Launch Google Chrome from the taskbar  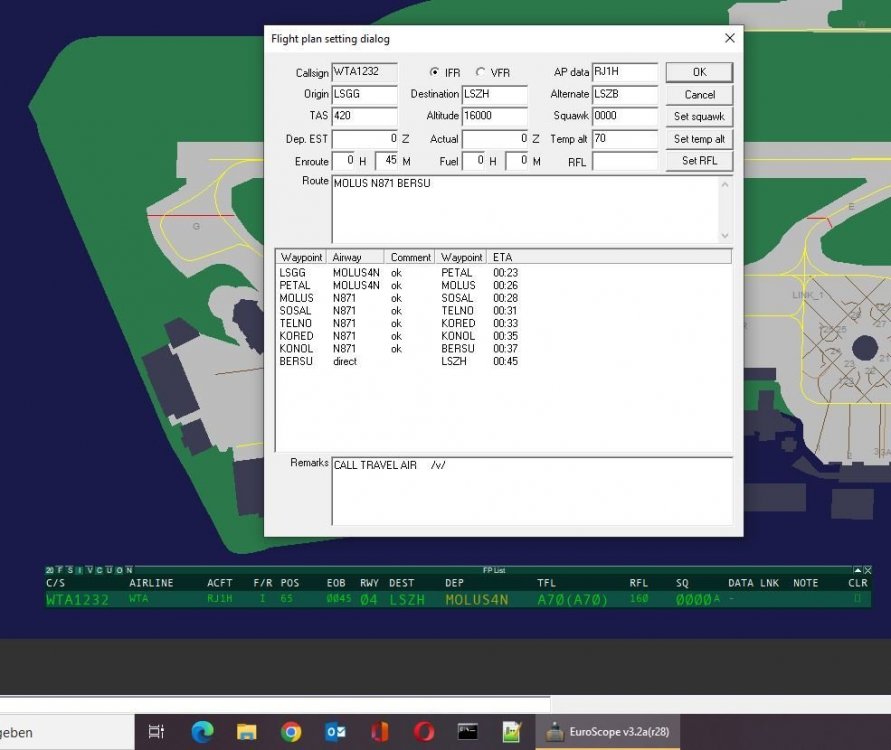click(x=291, y=732)
